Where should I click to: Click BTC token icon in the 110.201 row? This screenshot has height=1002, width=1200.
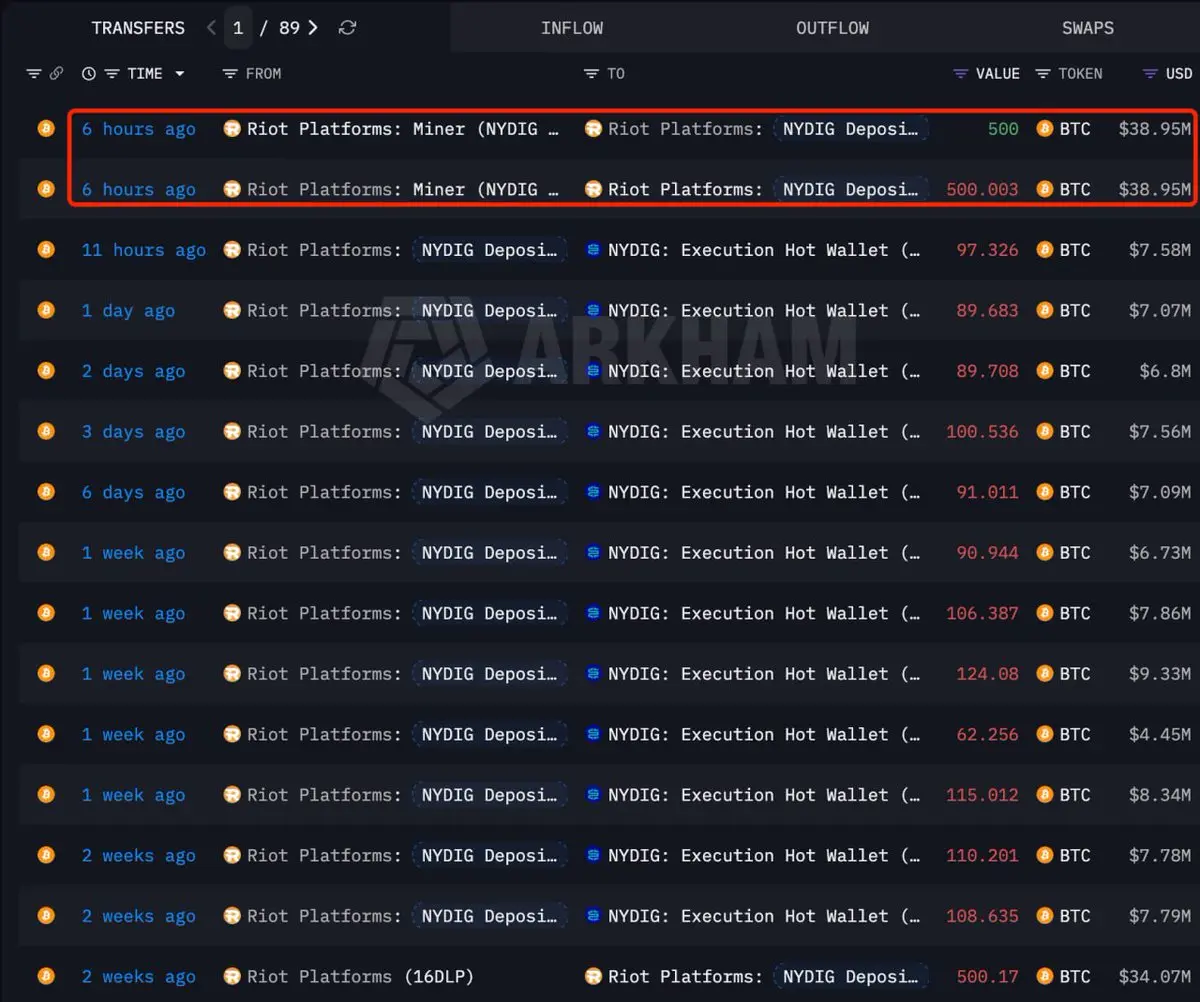(1045, 855)
